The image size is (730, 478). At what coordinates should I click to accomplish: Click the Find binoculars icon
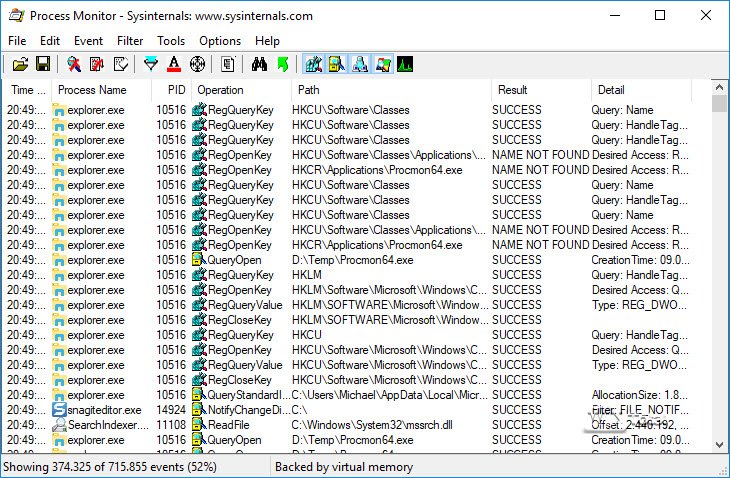coord(259,65)
